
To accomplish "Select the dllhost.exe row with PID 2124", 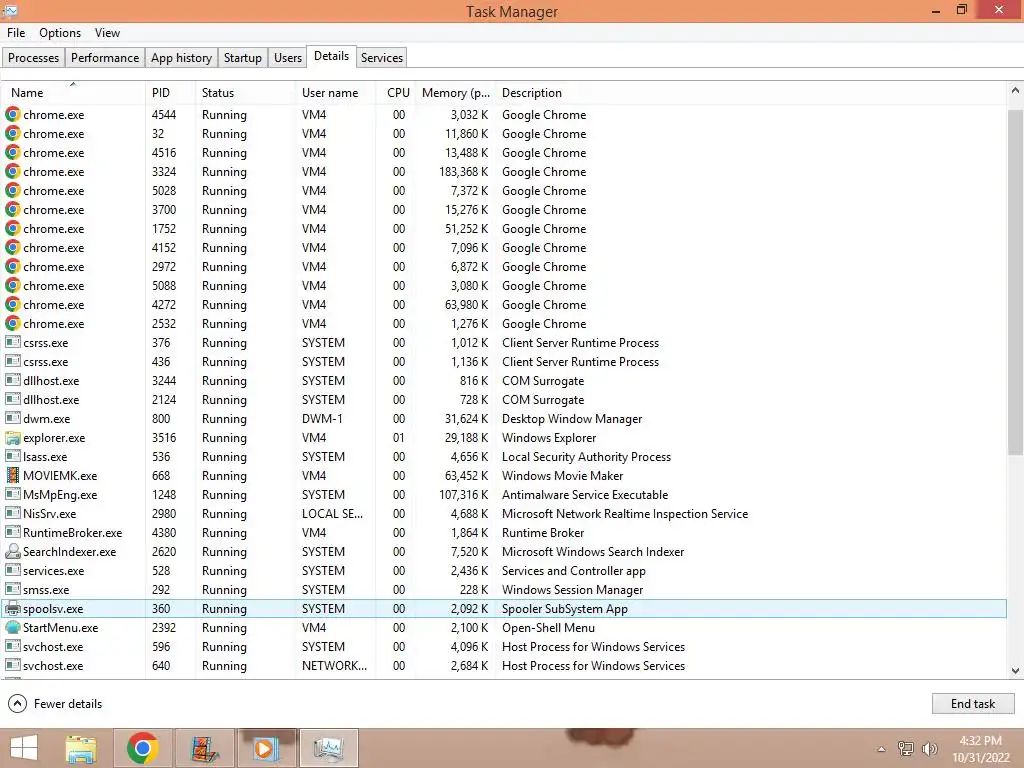I will click(x=504, y=399).
